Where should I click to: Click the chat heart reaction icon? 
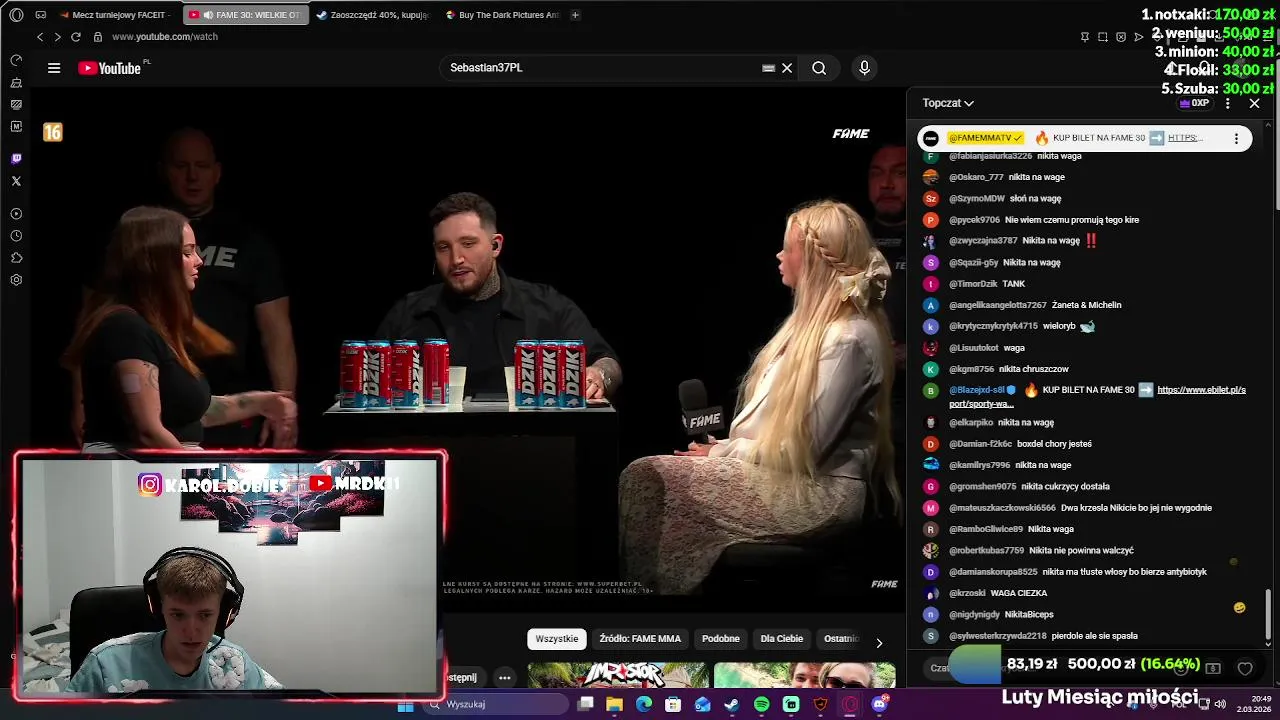coord(1245,668)
